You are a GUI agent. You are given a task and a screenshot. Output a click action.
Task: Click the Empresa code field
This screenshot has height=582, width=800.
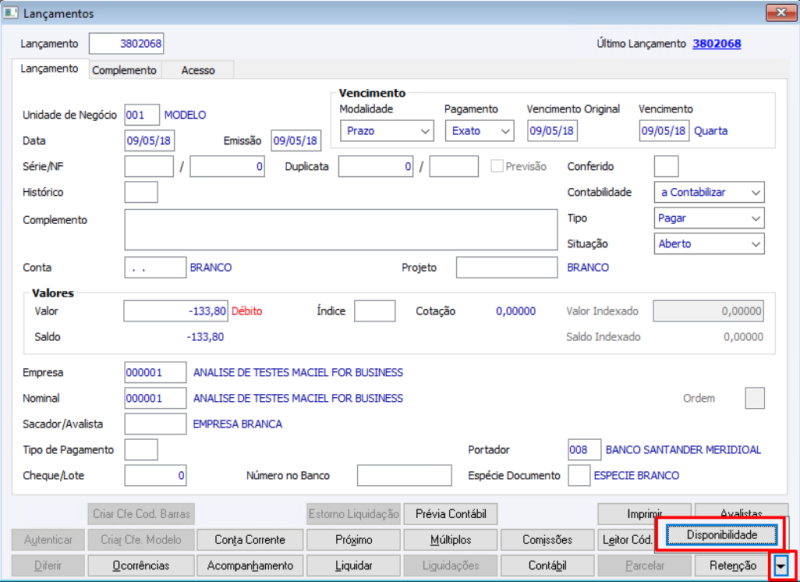[x=156, y=372]
